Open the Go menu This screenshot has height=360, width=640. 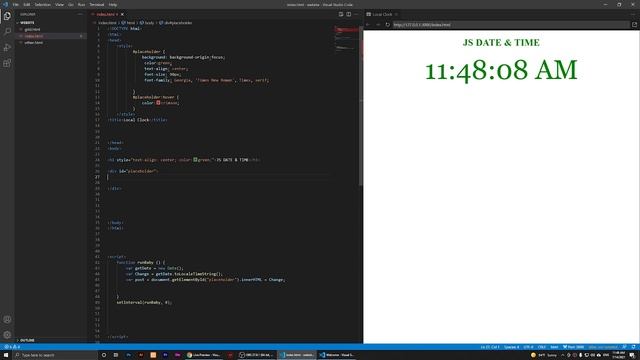[71, 4]
